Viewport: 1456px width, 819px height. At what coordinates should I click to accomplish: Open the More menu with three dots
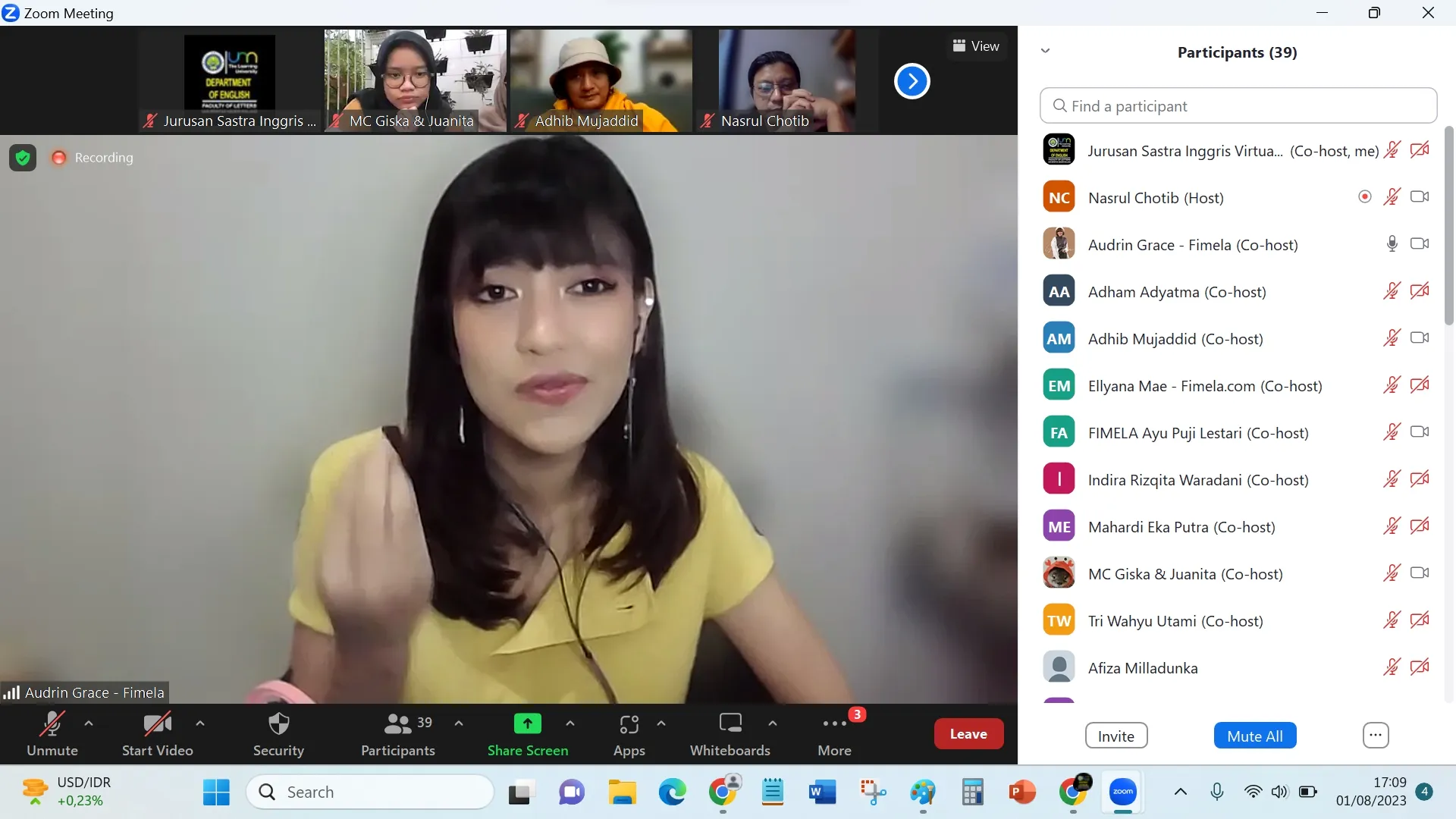(834, 734)
